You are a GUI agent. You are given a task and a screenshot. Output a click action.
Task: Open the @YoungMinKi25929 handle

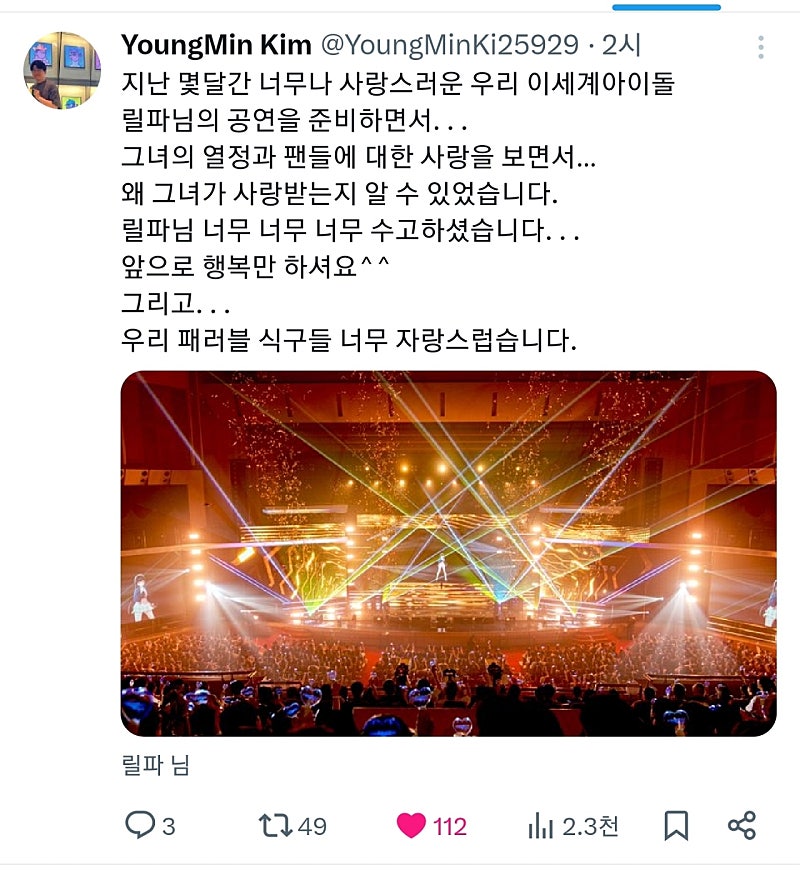(450, 45)
